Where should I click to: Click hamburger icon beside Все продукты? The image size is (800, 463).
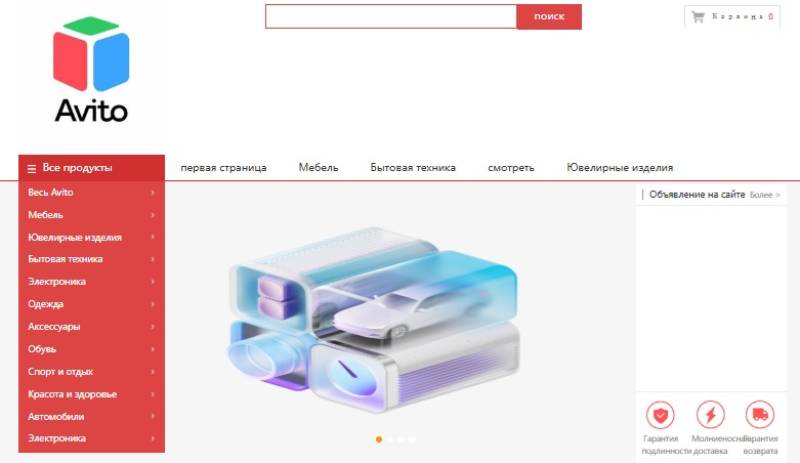[32, 168]
